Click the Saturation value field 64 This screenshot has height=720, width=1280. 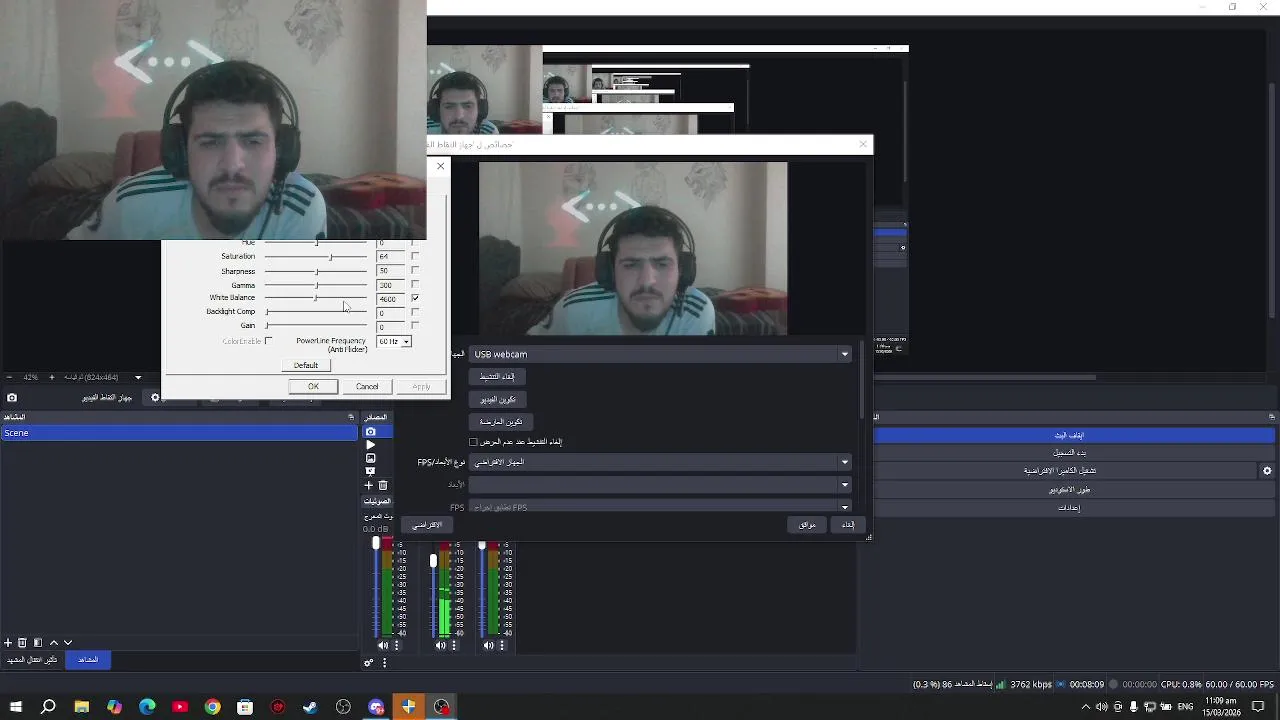point(391,256)
